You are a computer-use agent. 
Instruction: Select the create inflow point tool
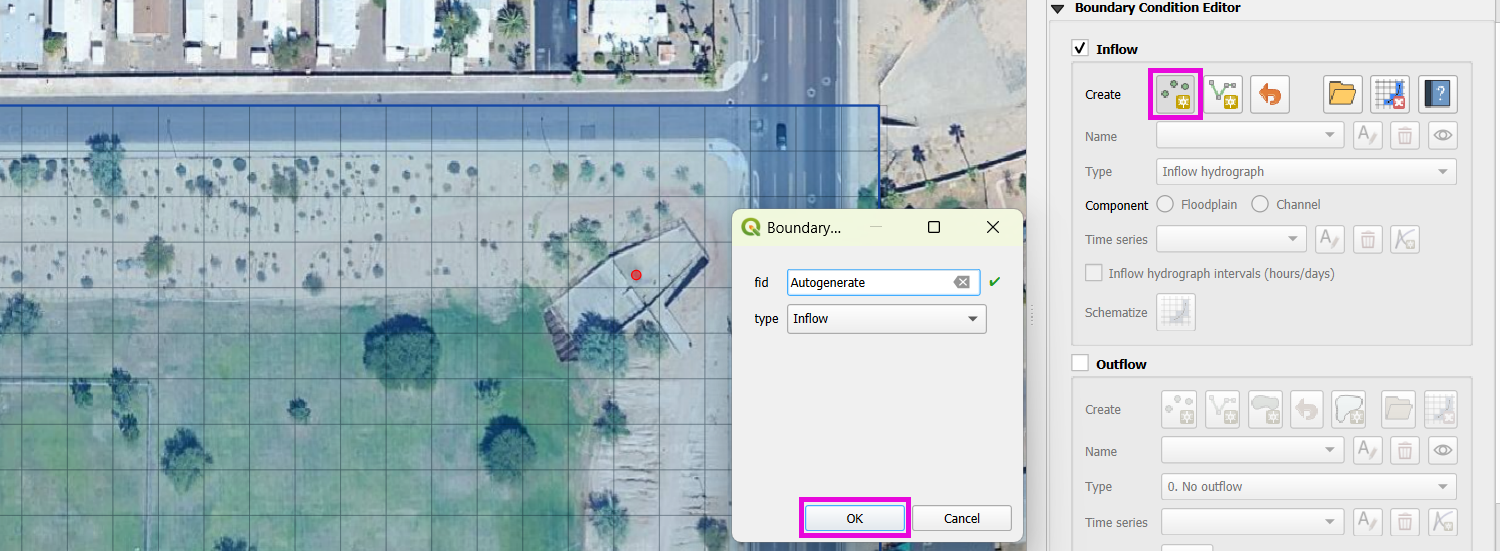coord(1175,95)
